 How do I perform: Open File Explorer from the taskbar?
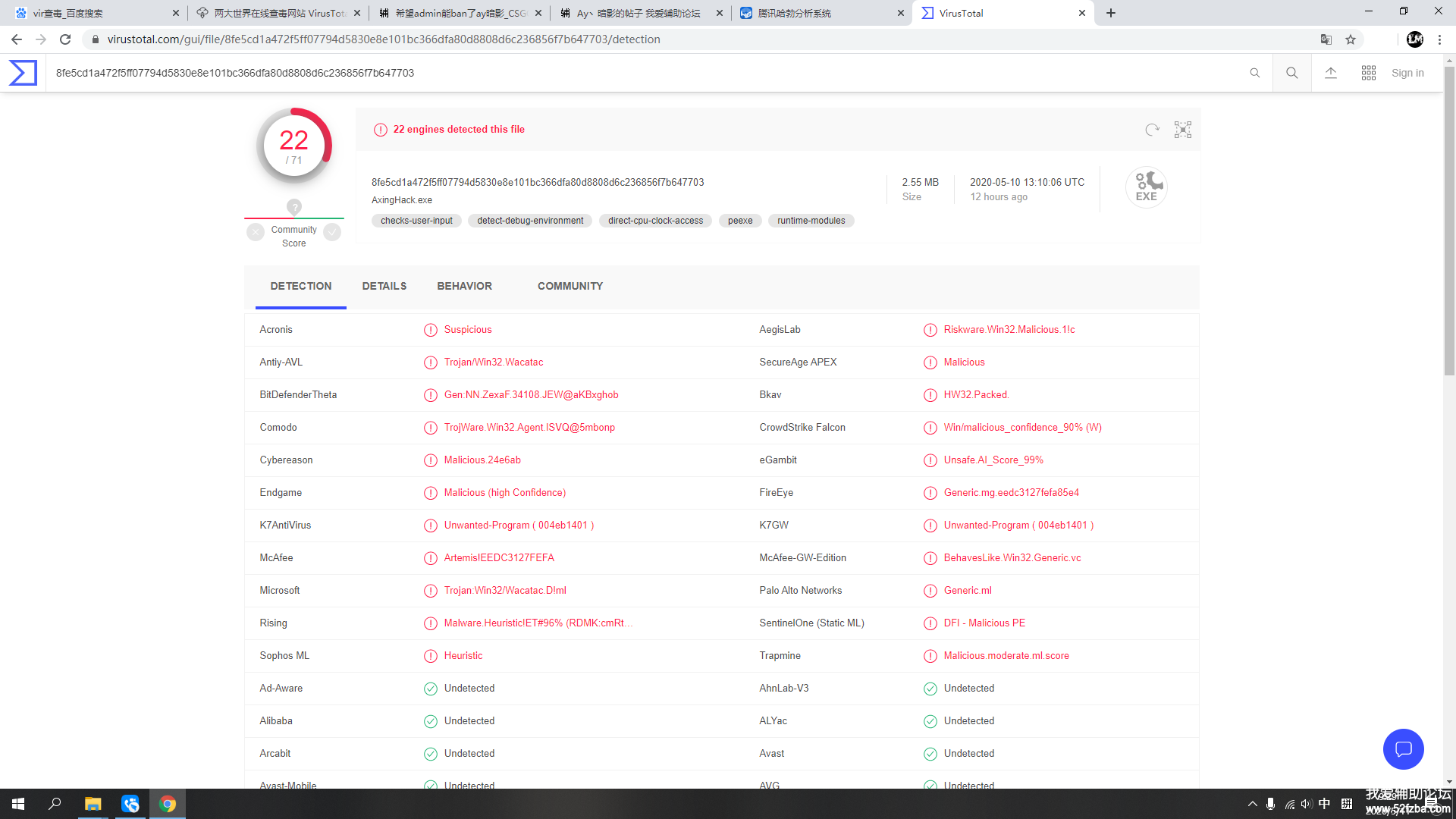click(93, 804)
